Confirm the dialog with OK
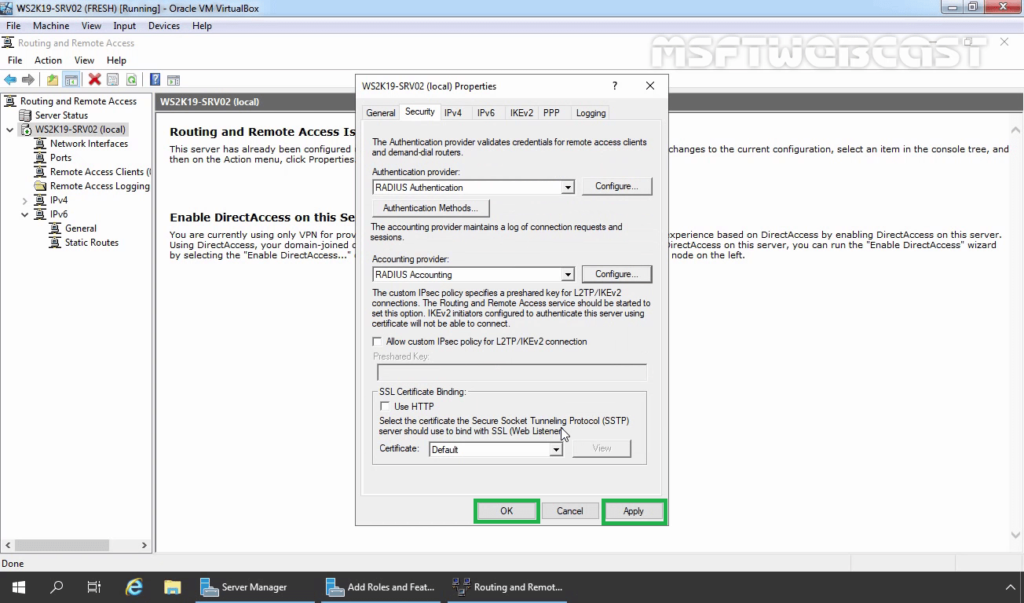1024x603 pixels. (507, 512)
